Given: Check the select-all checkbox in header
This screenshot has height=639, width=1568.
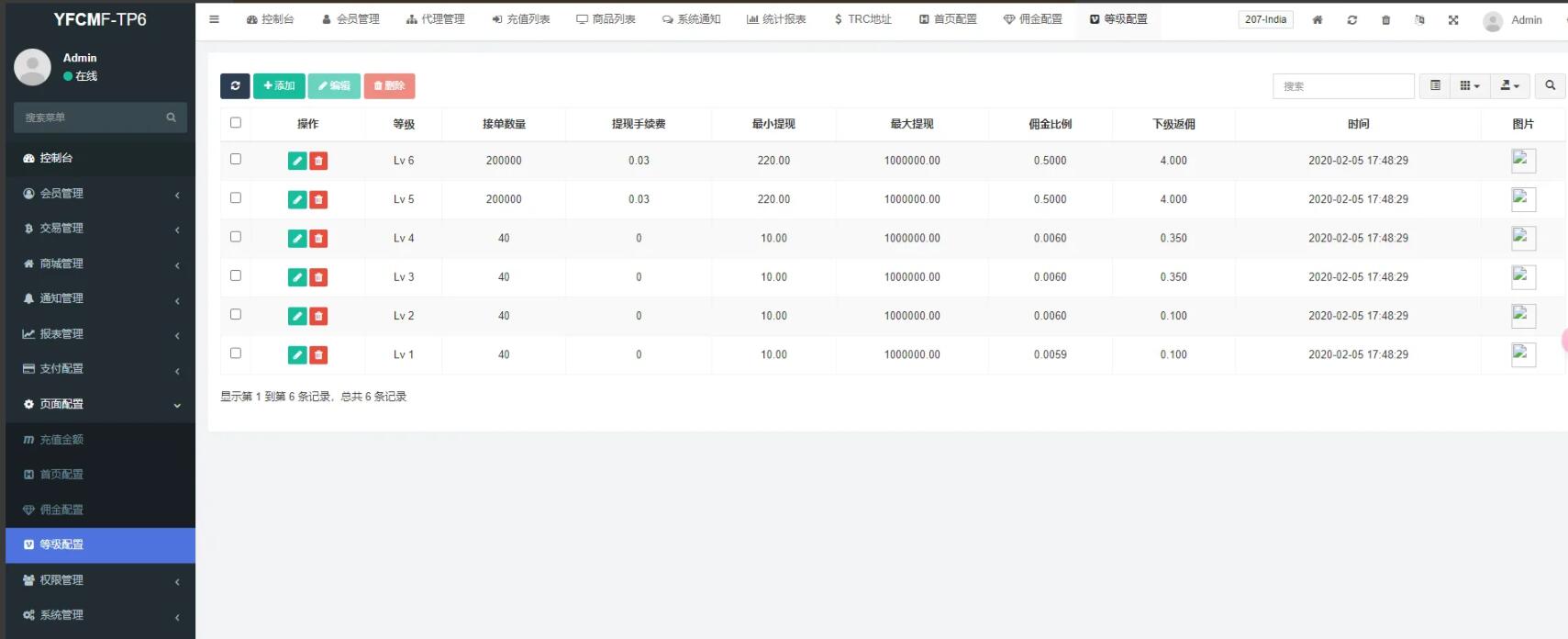Looking at the screenshot, I should coord(236,122).
